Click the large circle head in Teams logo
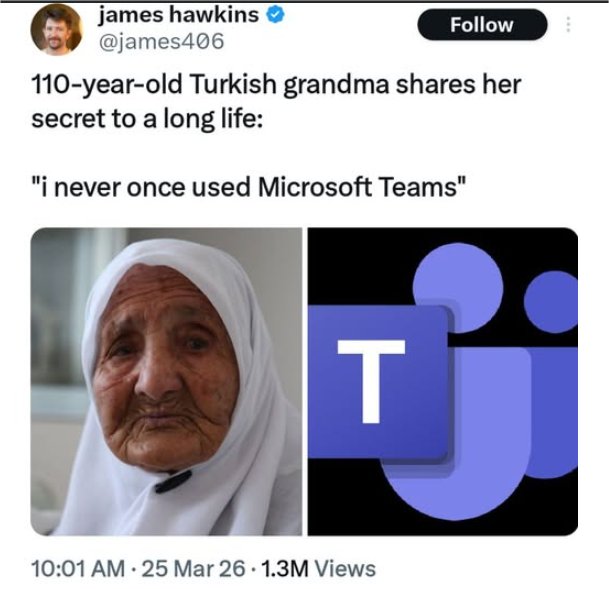This screenshot has height=589, width=609. tap(458, 287)
